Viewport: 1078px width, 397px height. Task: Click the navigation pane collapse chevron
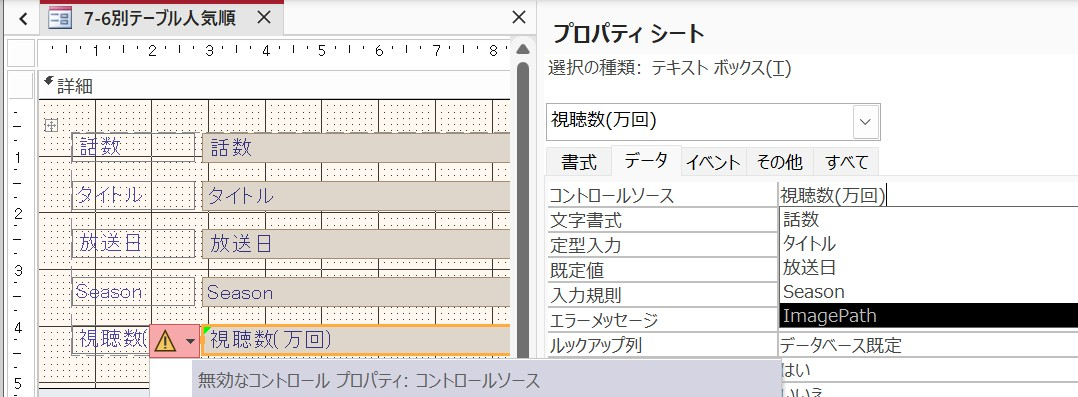click(24, 19)
